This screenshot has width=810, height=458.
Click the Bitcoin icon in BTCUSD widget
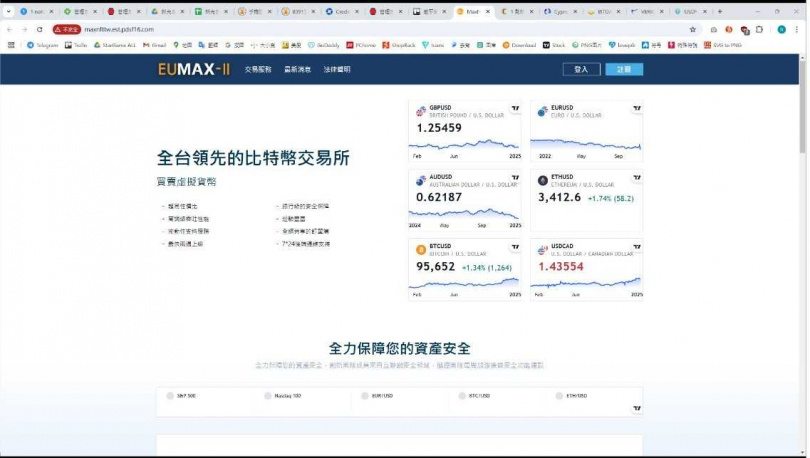[421, 250]
